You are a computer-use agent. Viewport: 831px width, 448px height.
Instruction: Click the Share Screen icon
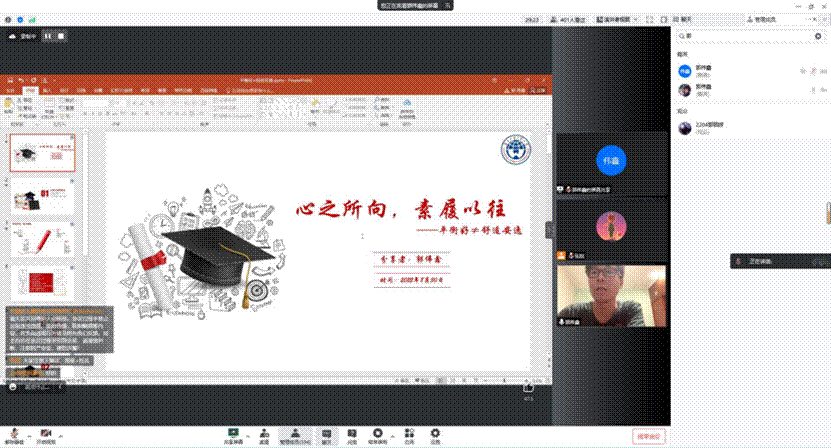click(x=232, y=433)
